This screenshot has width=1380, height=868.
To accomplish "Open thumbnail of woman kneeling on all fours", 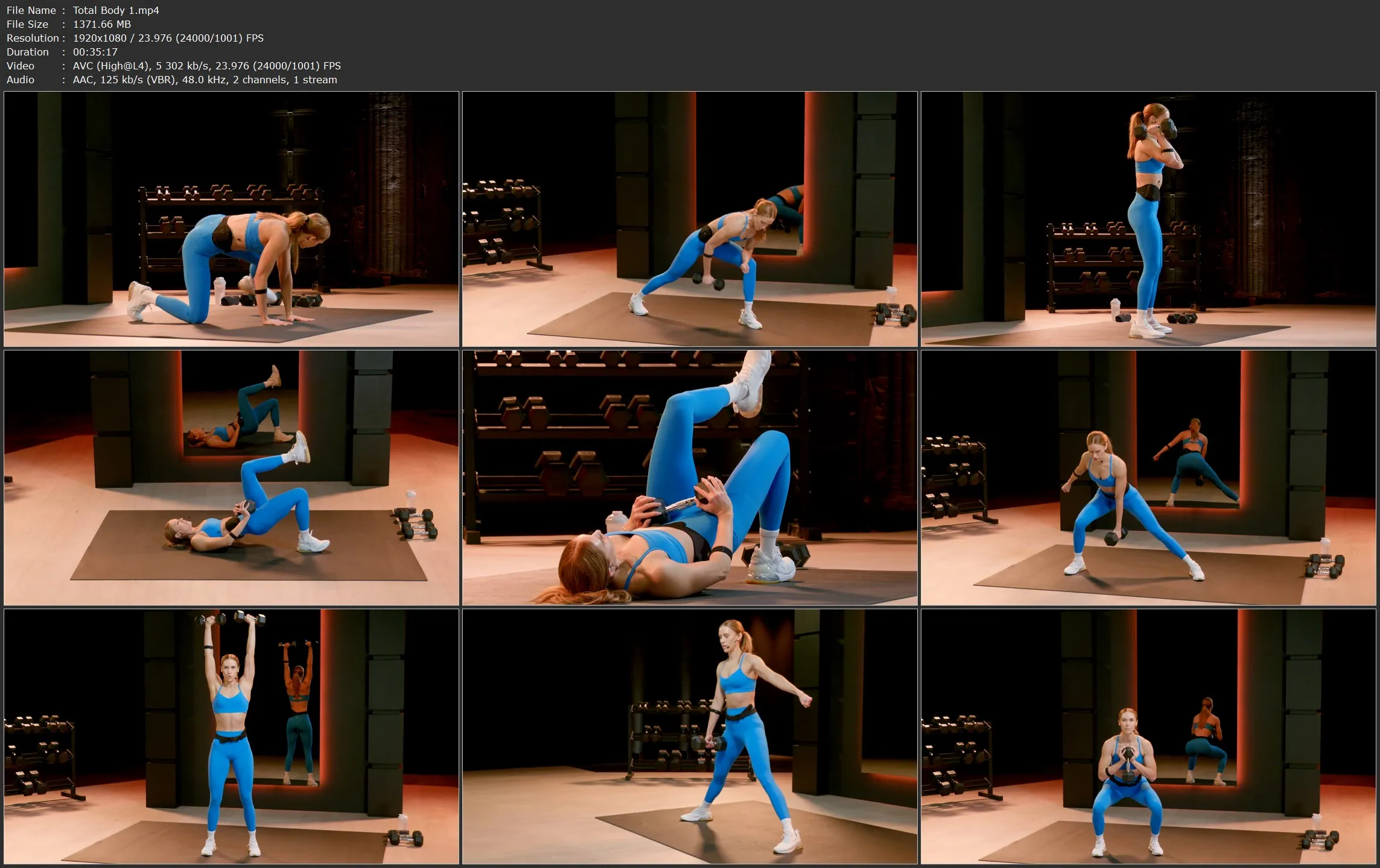I will 232,219.
